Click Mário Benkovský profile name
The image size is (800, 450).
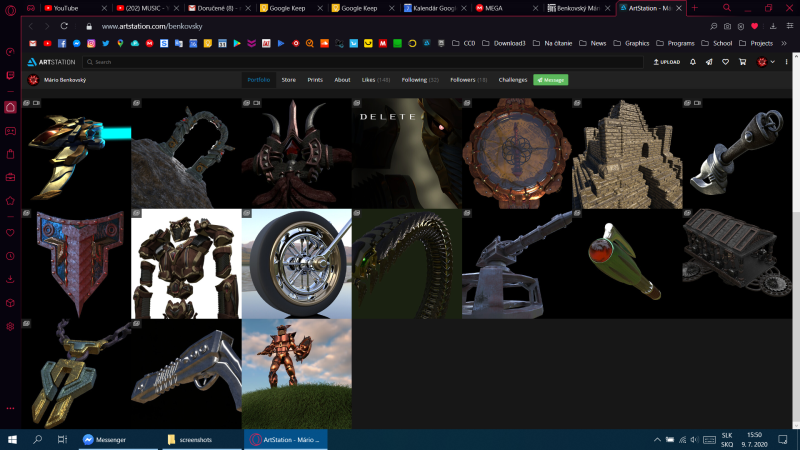coord(65,80)
